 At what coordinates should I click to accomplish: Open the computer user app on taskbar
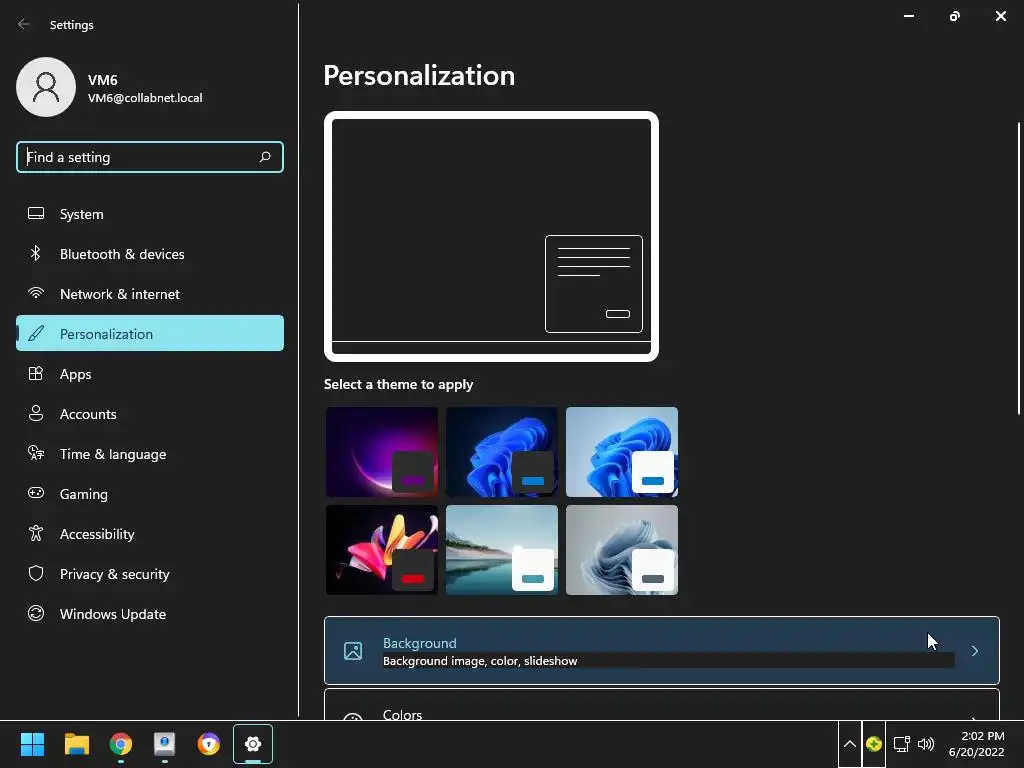pos(164,744)
